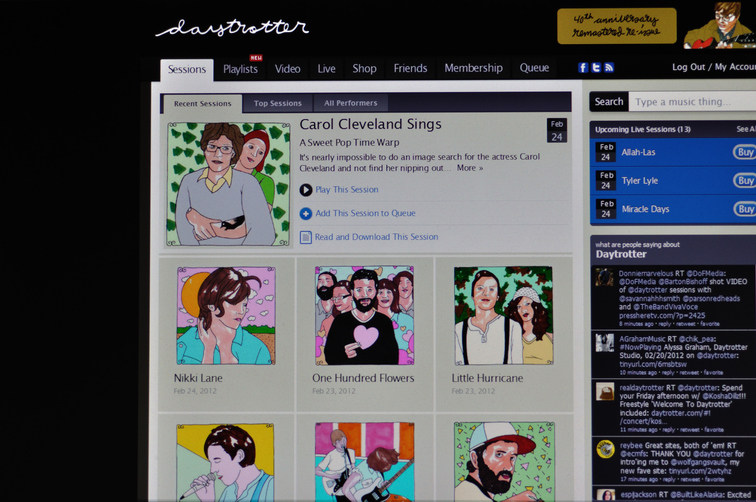Image resolution: width=756 pixels, height=502 pixels.
Task: Click the Log Out link
Action: [688, 67]
